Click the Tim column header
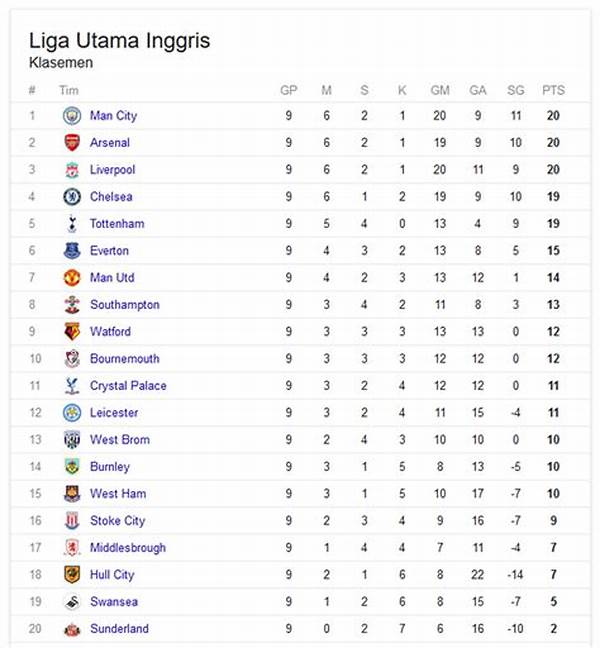 (69, 90)
